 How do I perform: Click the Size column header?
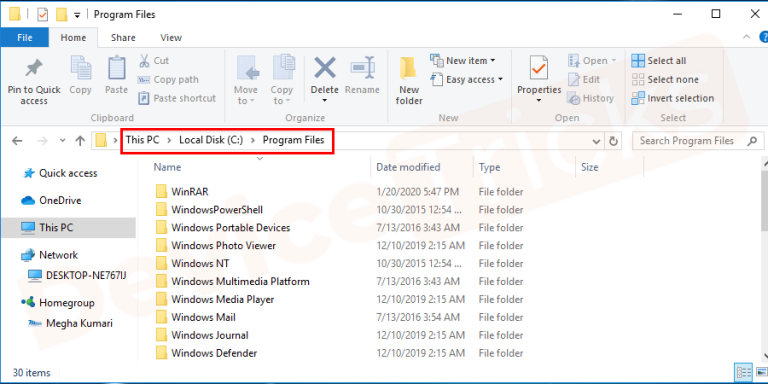589,167
